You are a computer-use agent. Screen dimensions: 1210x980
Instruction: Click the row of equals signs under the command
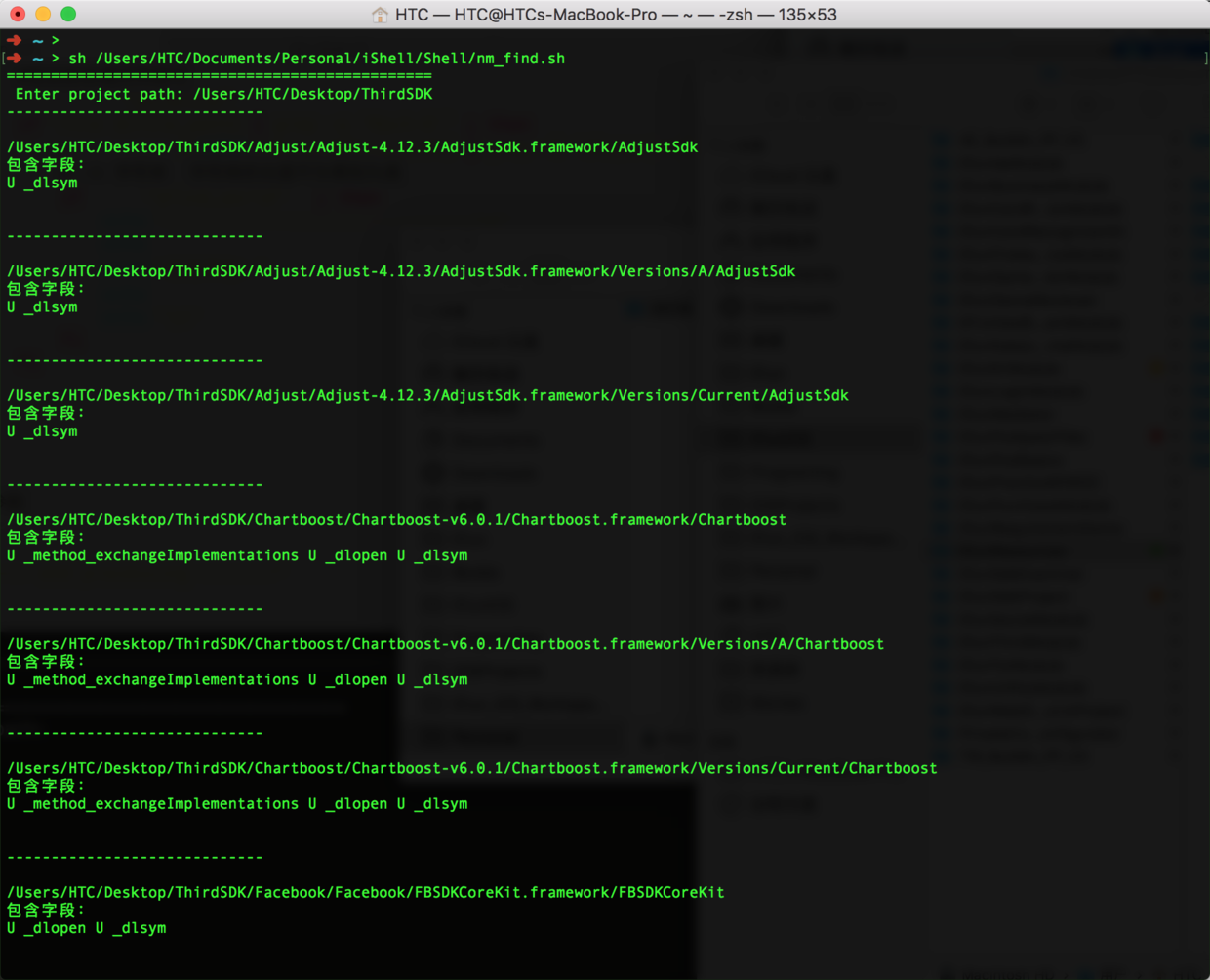pos(220,76)
